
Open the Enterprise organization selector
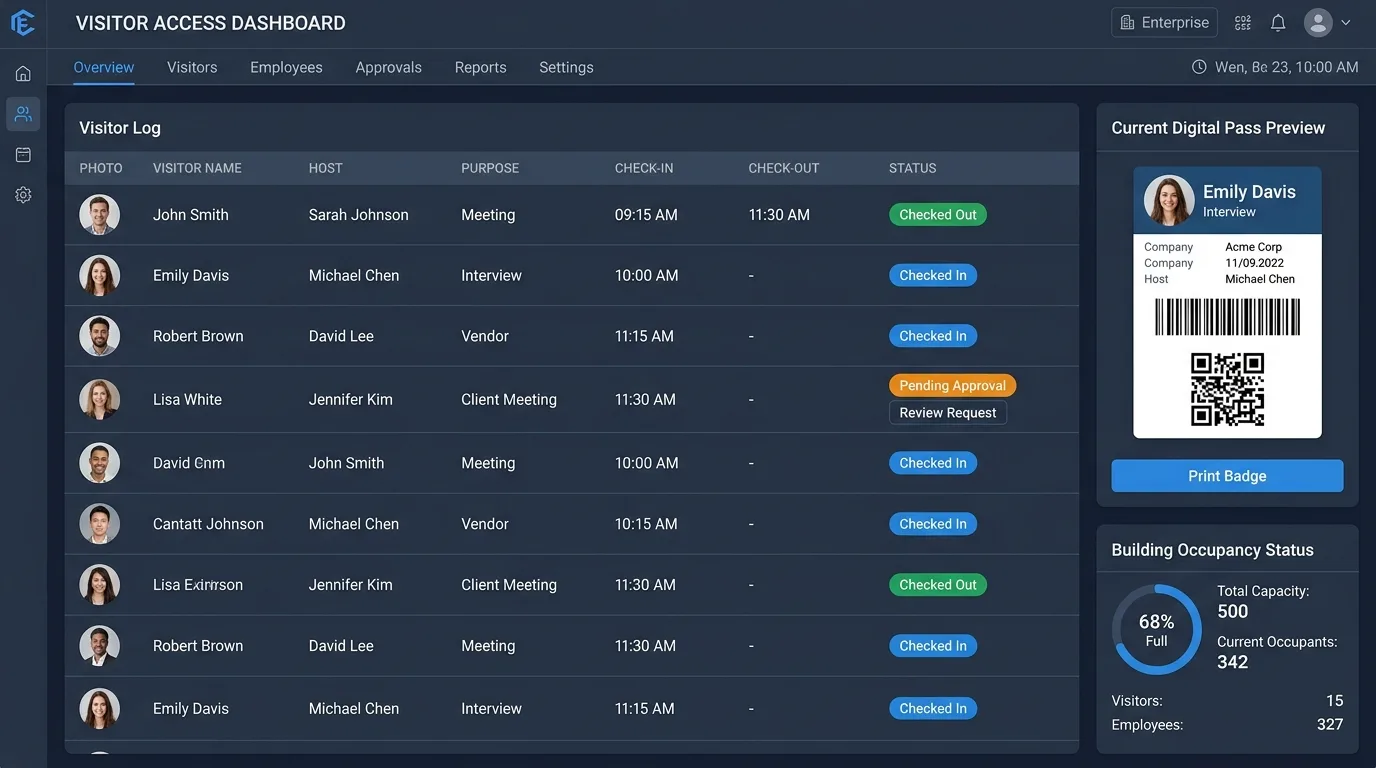(1164, 23)
